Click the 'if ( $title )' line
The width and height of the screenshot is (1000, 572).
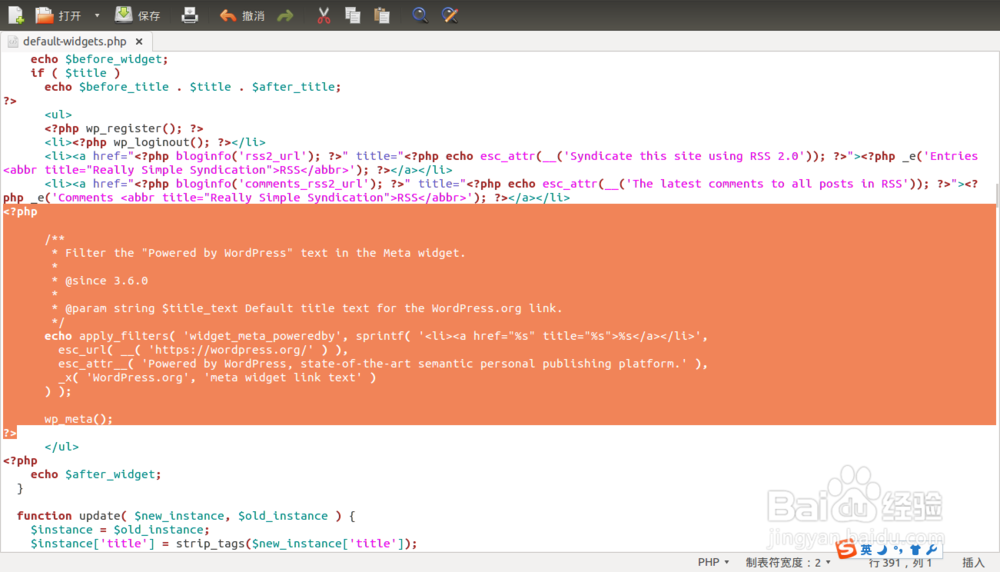[x=75, y=73]
